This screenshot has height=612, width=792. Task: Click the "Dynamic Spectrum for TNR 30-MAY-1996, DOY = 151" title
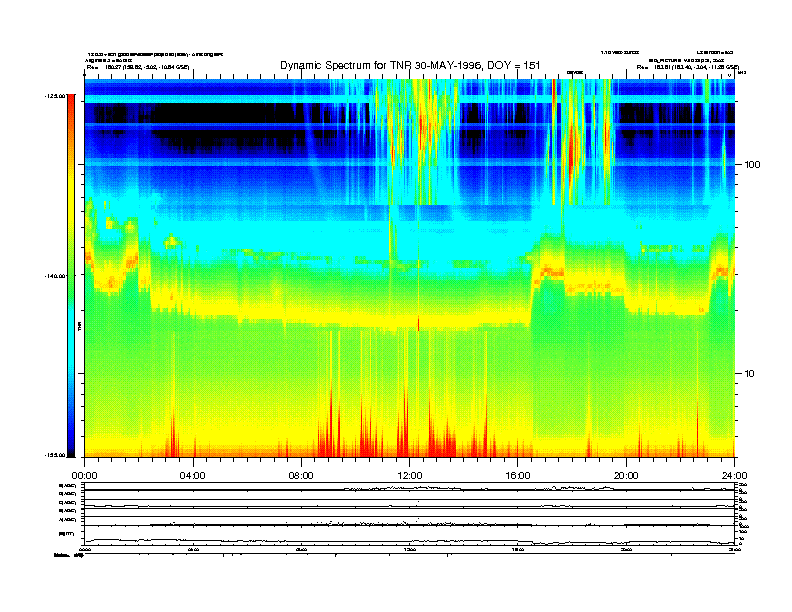tap(410, 65)
